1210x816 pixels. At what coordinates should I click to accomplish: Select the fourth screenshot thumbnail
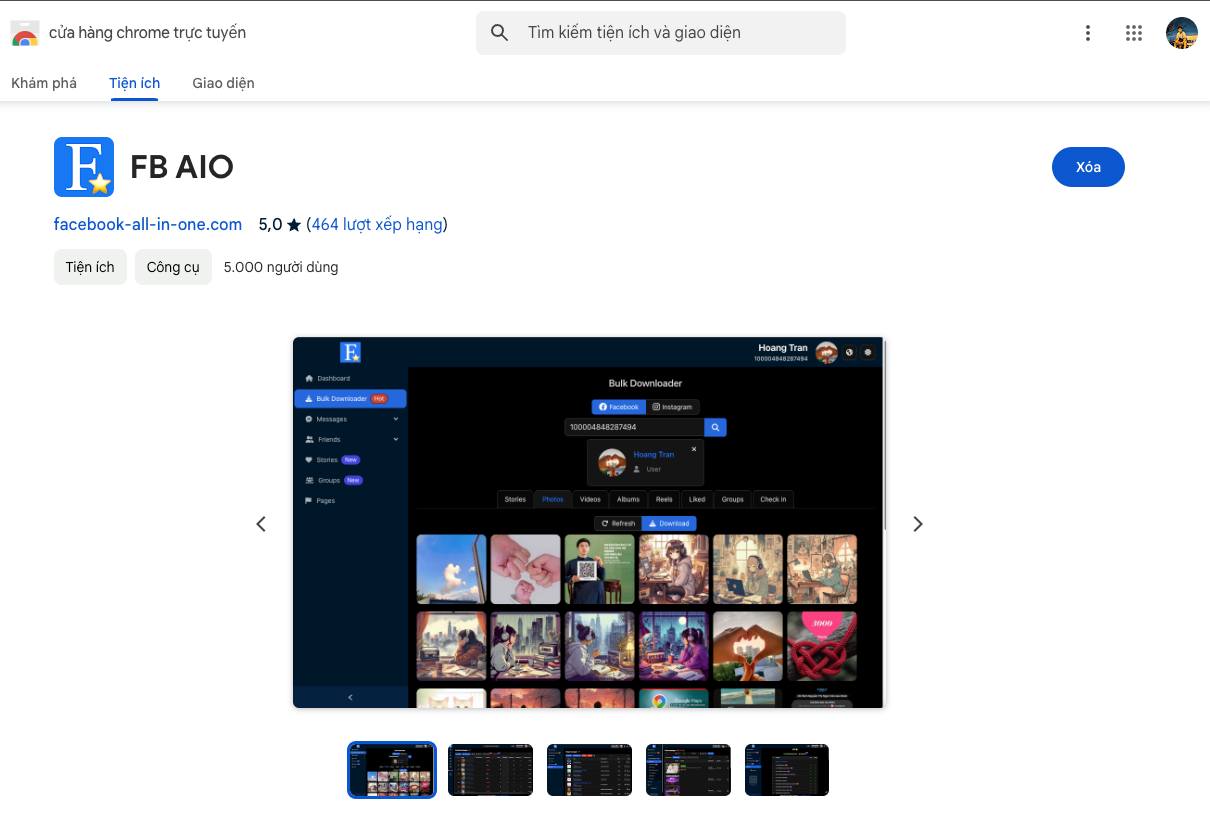(x=688, y=770)
